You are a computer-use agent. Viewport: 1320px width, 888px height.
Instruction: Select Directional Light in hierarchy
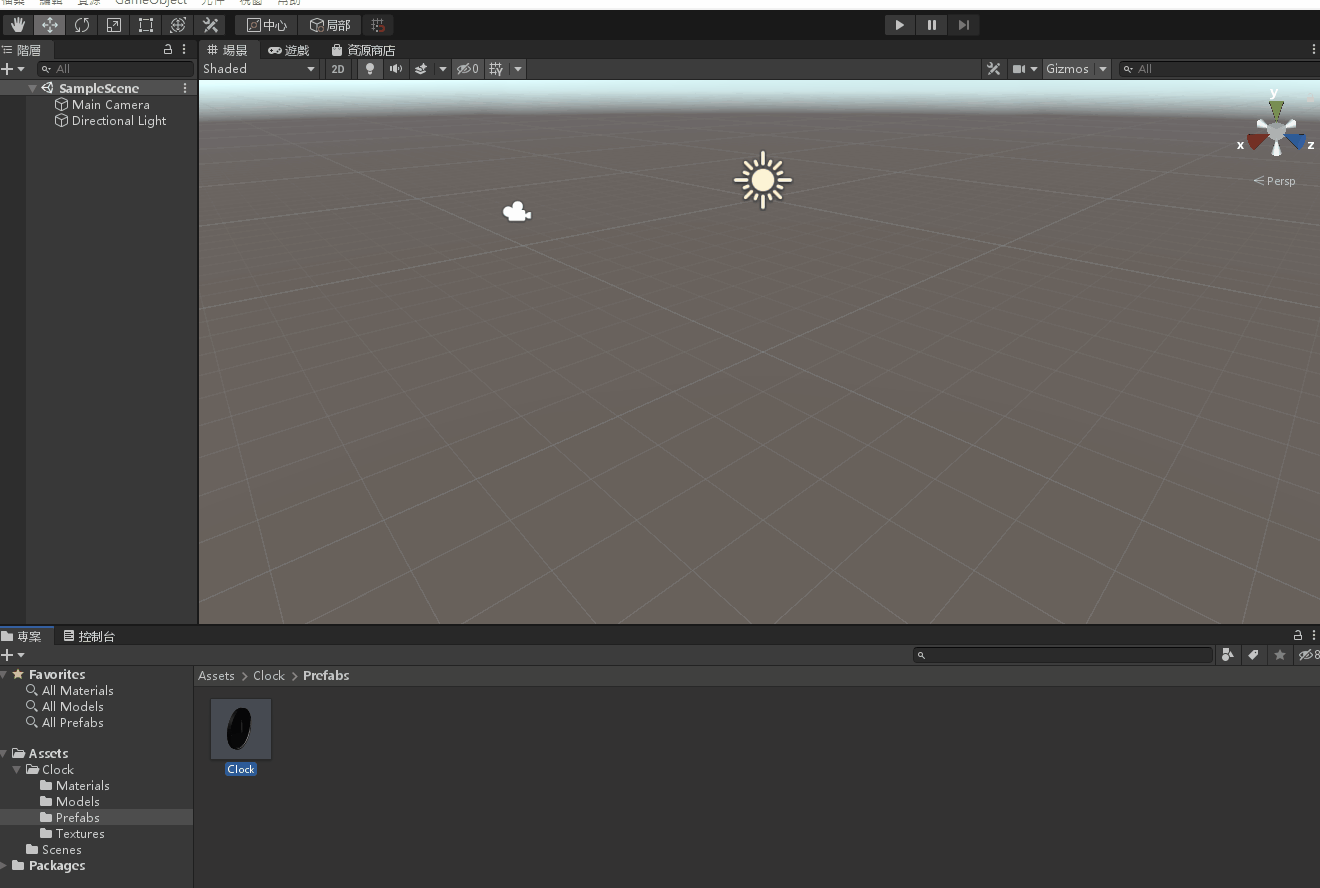tap(118, 121)
